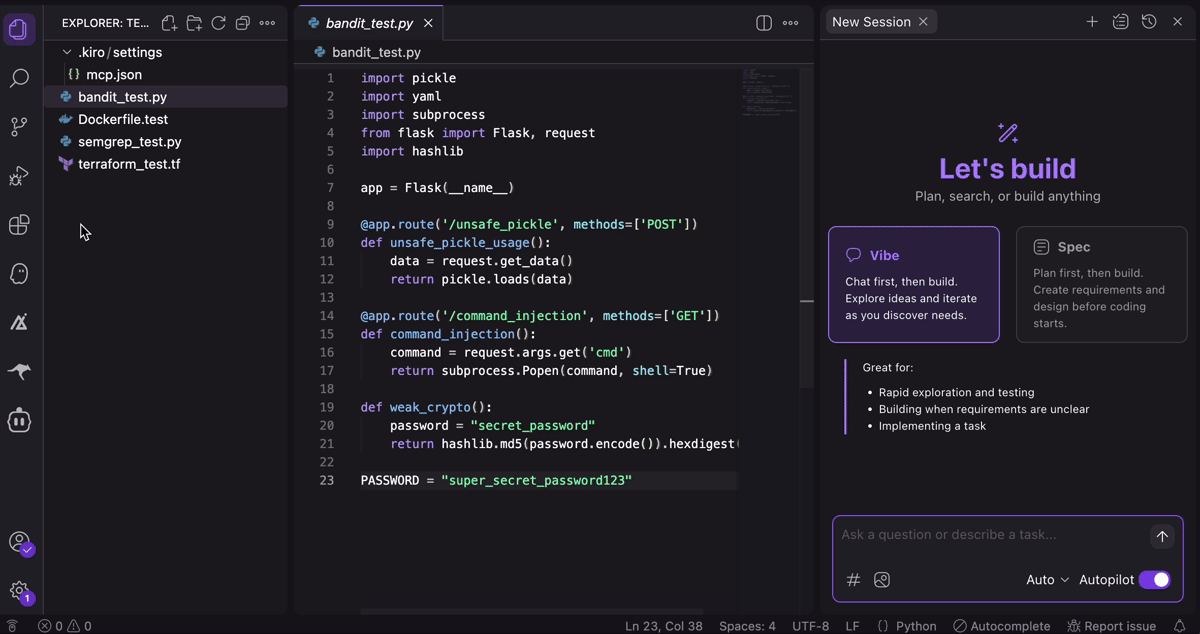
Task: Toggle the Autopilot switch off
Action: 1155,580
